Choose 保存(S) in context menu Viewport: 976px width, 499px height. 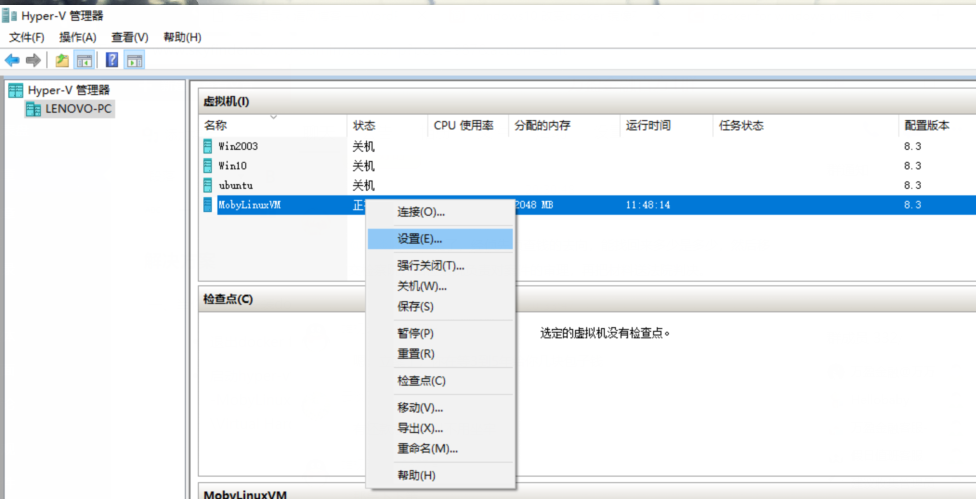(440, 307)
